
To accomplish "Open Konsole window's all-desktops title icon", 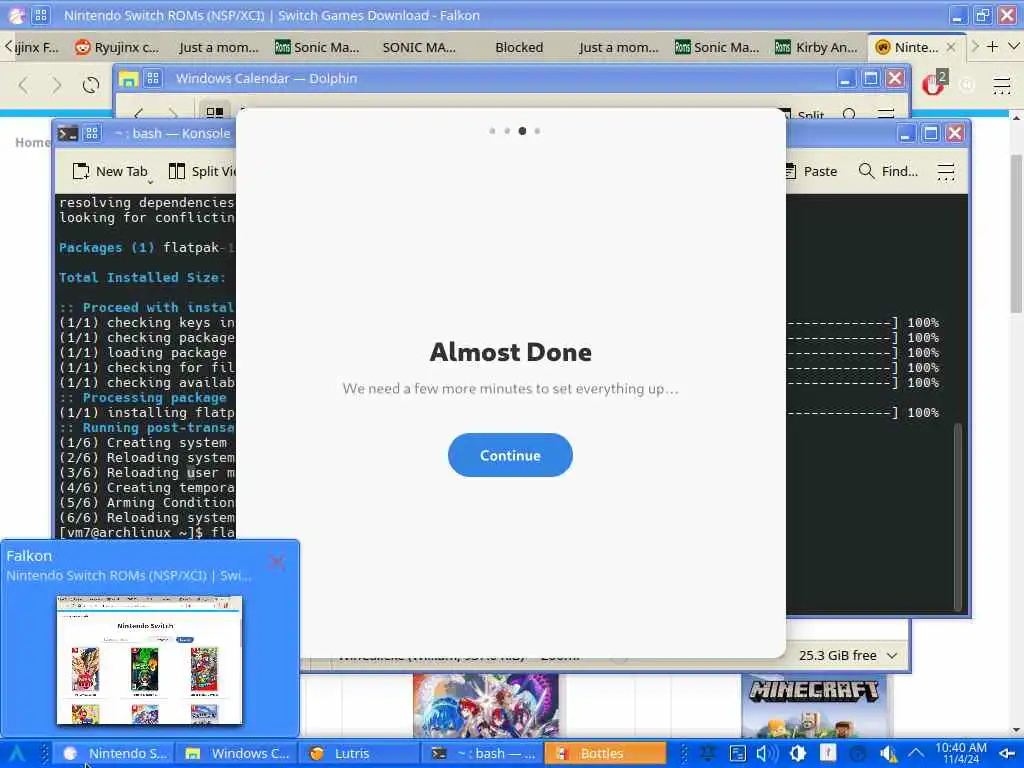I will coord(92,133).
